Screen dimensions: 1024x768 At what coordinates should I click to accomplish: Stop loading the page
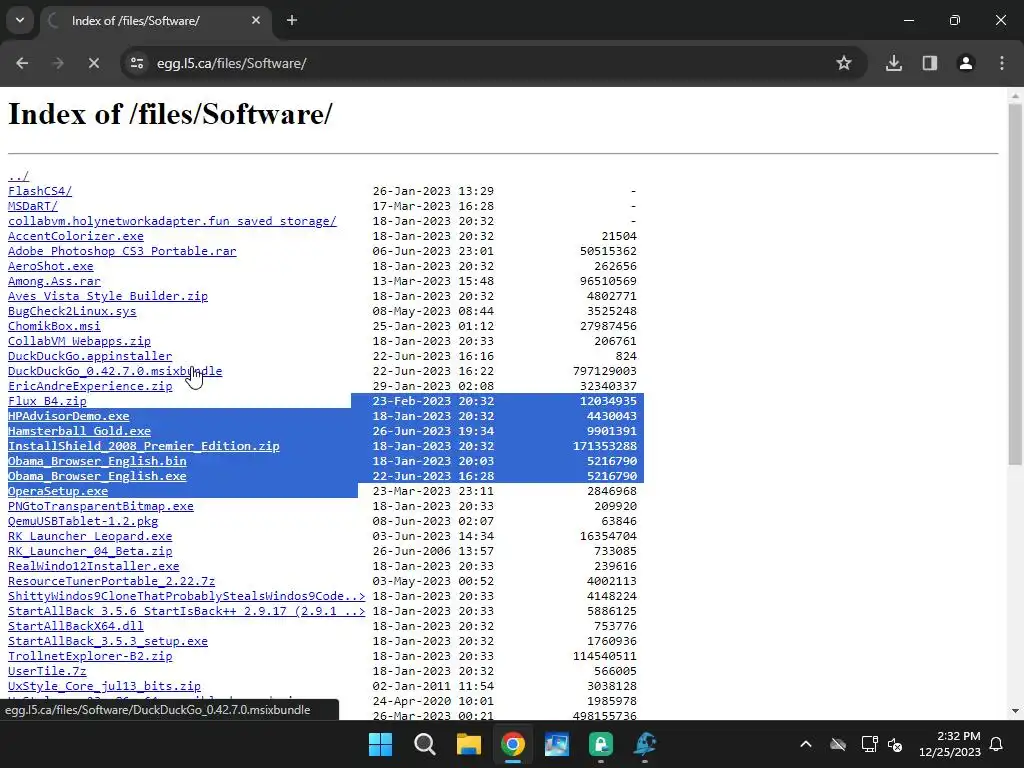pos(93,63)
